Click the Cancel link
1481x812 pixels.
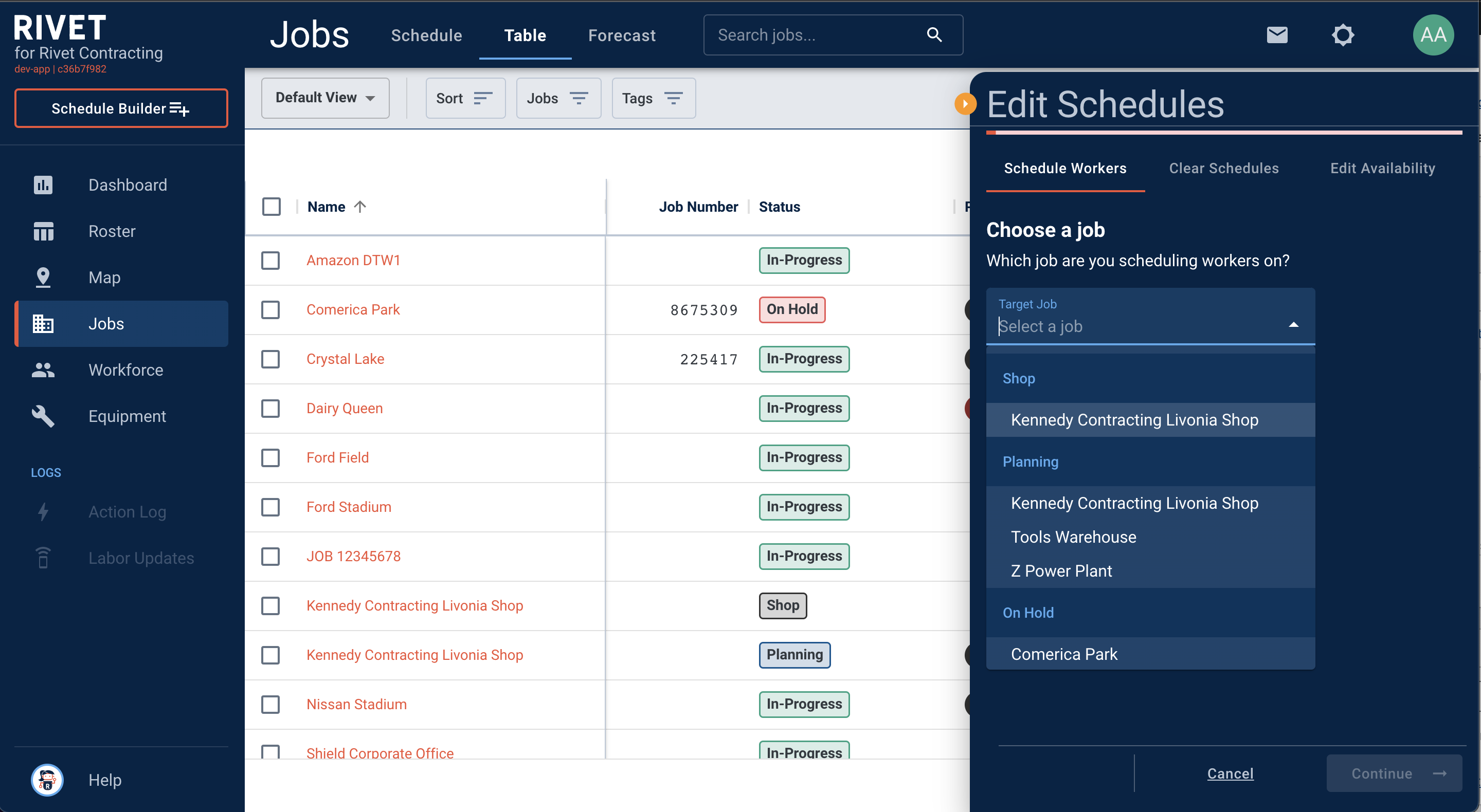click(x=1231, y=773)
